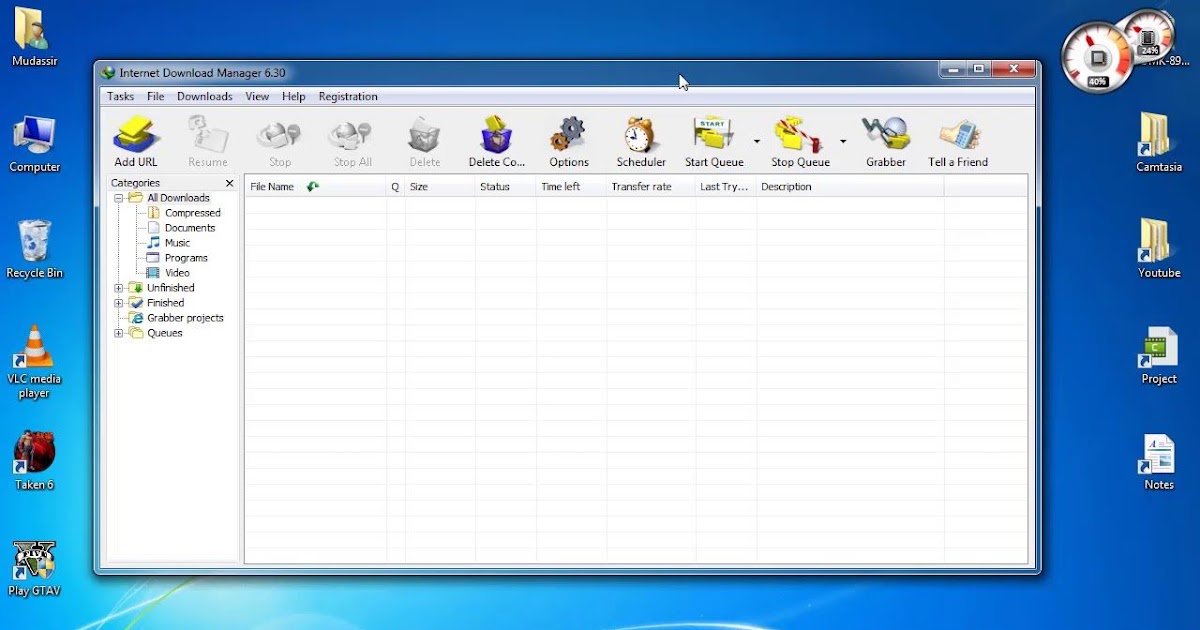Viewport: 1200px width, 630px height.
Task: Open the Tasks menu
Action: [120, 97]
